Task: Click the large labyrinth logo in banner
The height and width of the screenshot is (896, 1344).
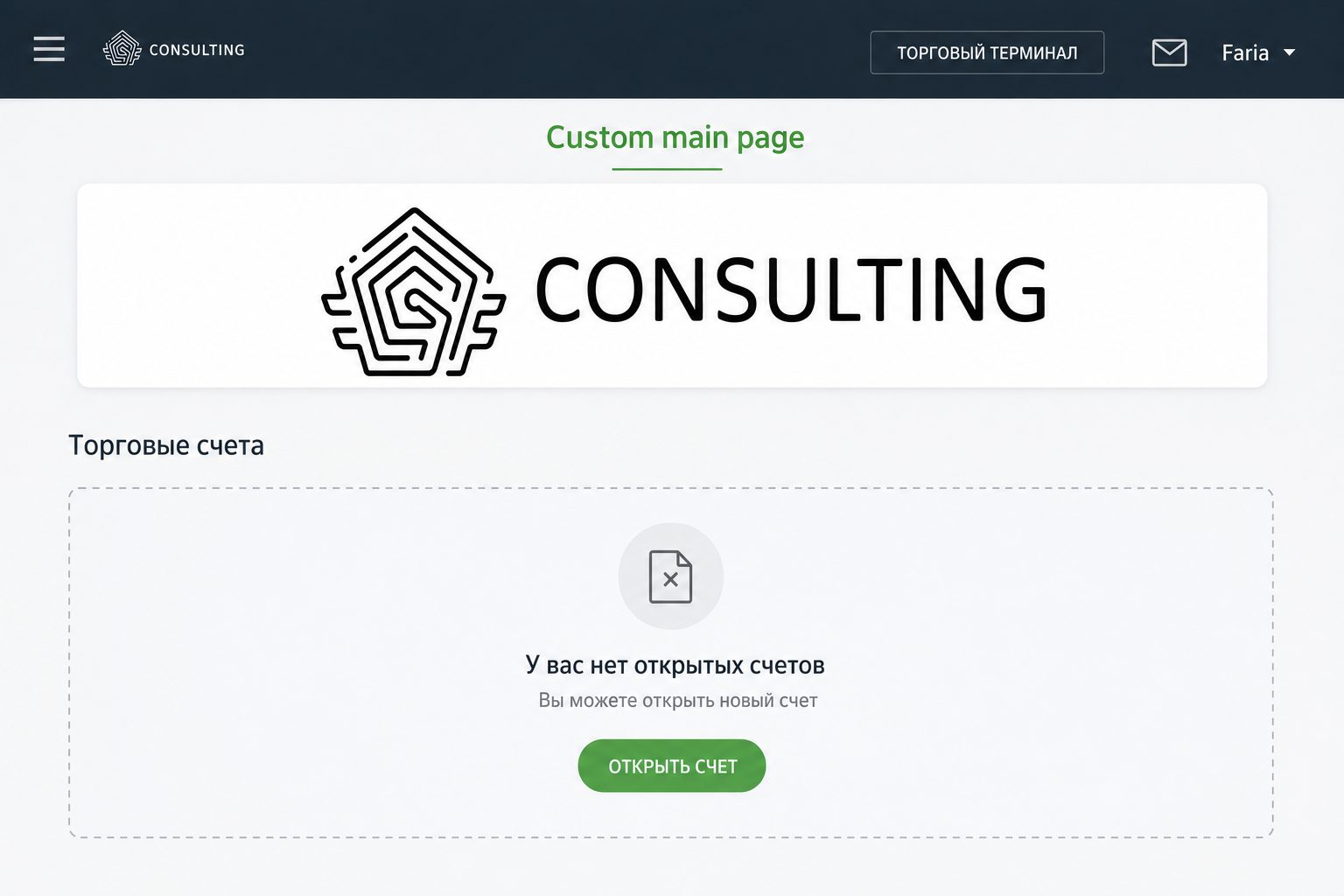Action: click(413, 292)
